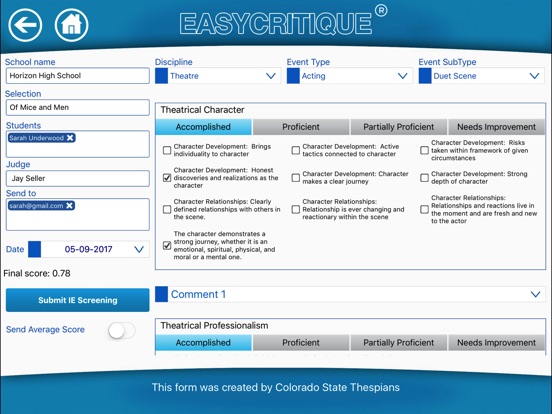The image size is (552, 414).
Task: Enable the Send Average Score switch
Action: (x=121, y=331)
